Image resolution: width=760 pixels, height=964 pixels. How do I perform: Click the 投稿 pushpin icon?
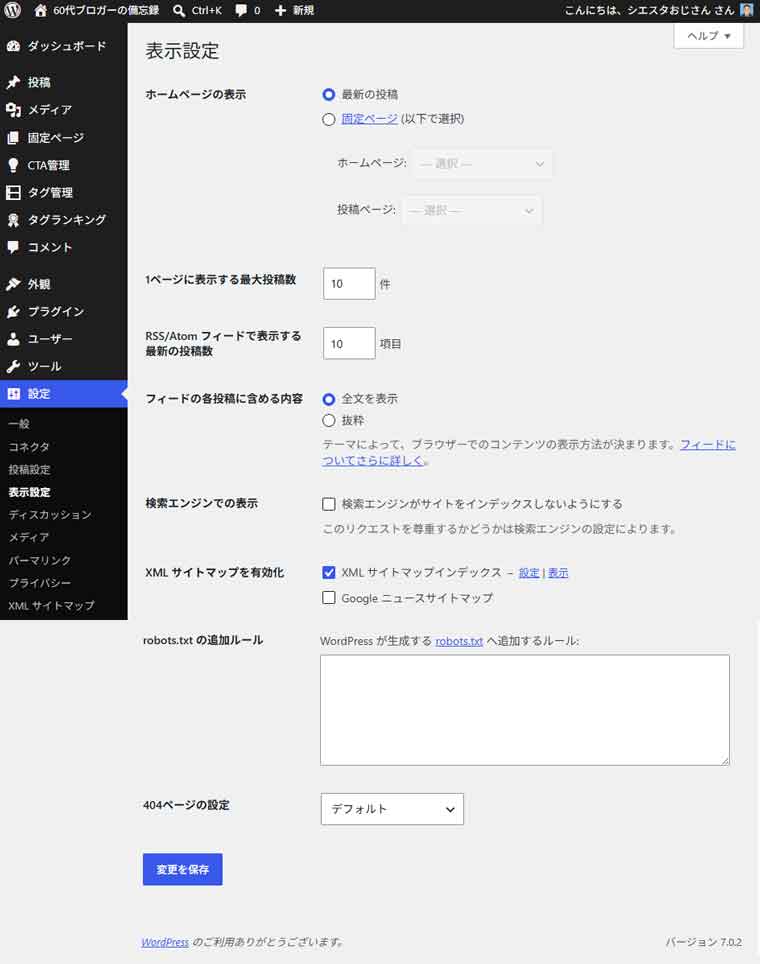pyautogui.click(x=13, y=82)
